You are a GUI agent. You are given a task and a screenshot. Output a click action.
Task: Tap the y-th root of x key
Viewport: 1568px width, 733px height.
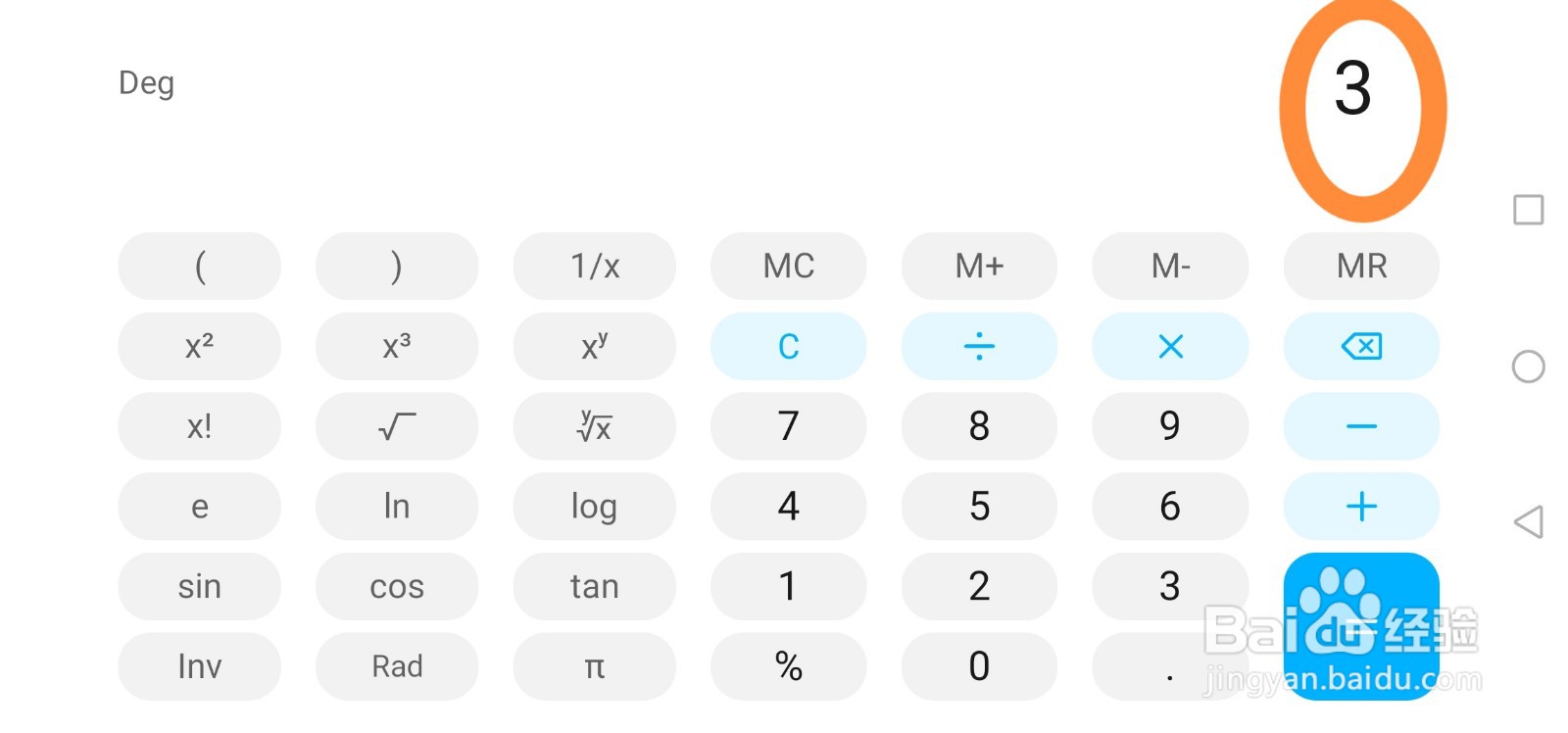[594, 426]
